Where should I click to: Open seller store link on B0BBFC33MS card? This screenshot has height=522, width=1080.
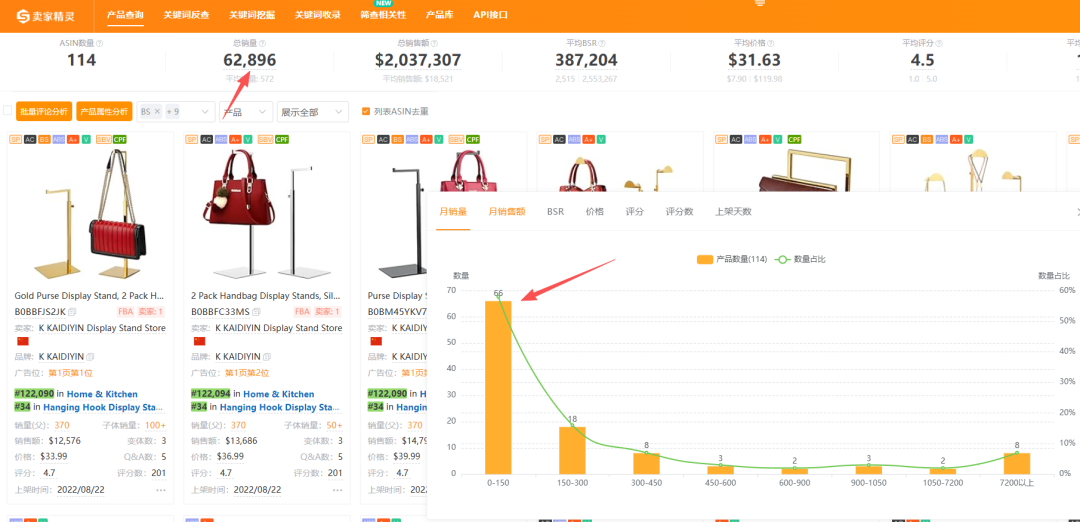click(278, 328)
